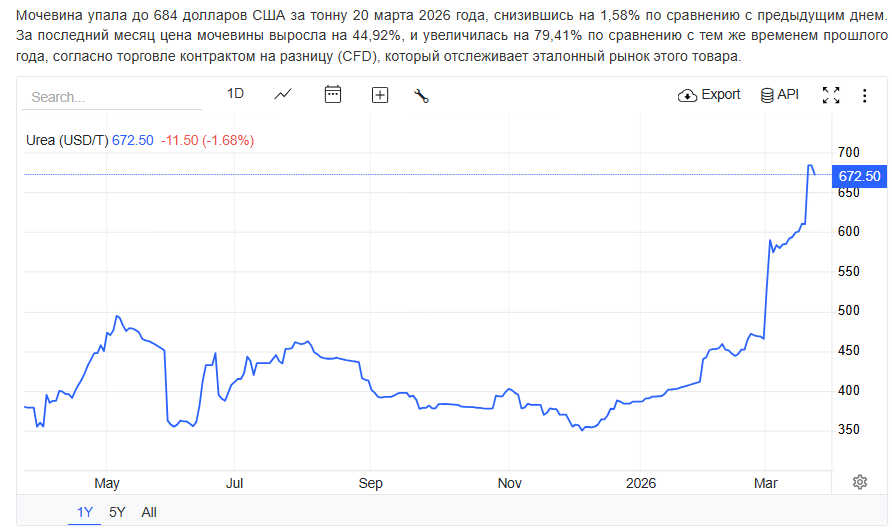Select the 1Y time range tab
Viewport: 892px width, 528px height.
85,512
